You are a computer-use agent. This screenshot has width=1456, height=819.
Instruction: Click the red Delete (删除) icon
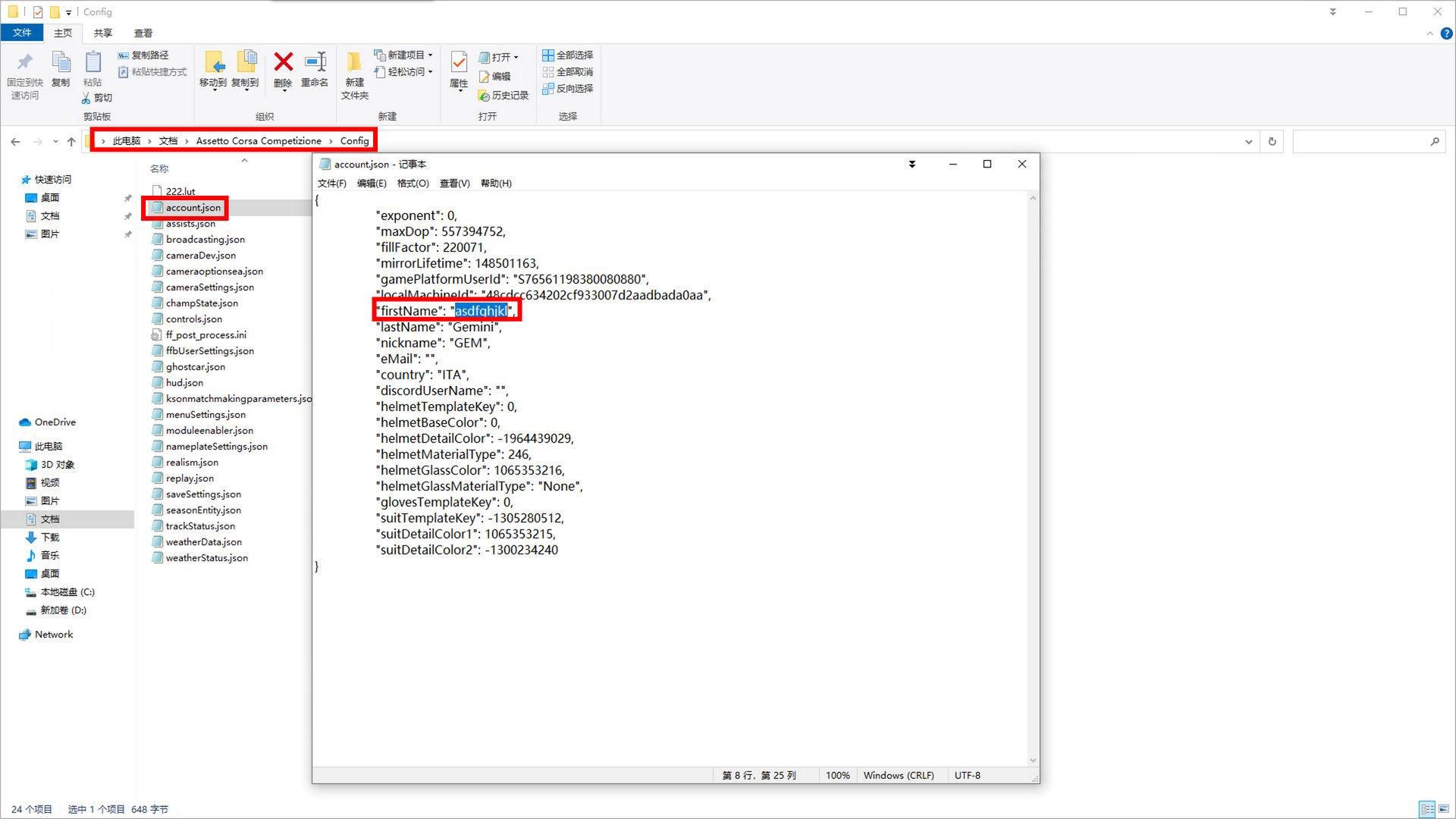[283, 62]
